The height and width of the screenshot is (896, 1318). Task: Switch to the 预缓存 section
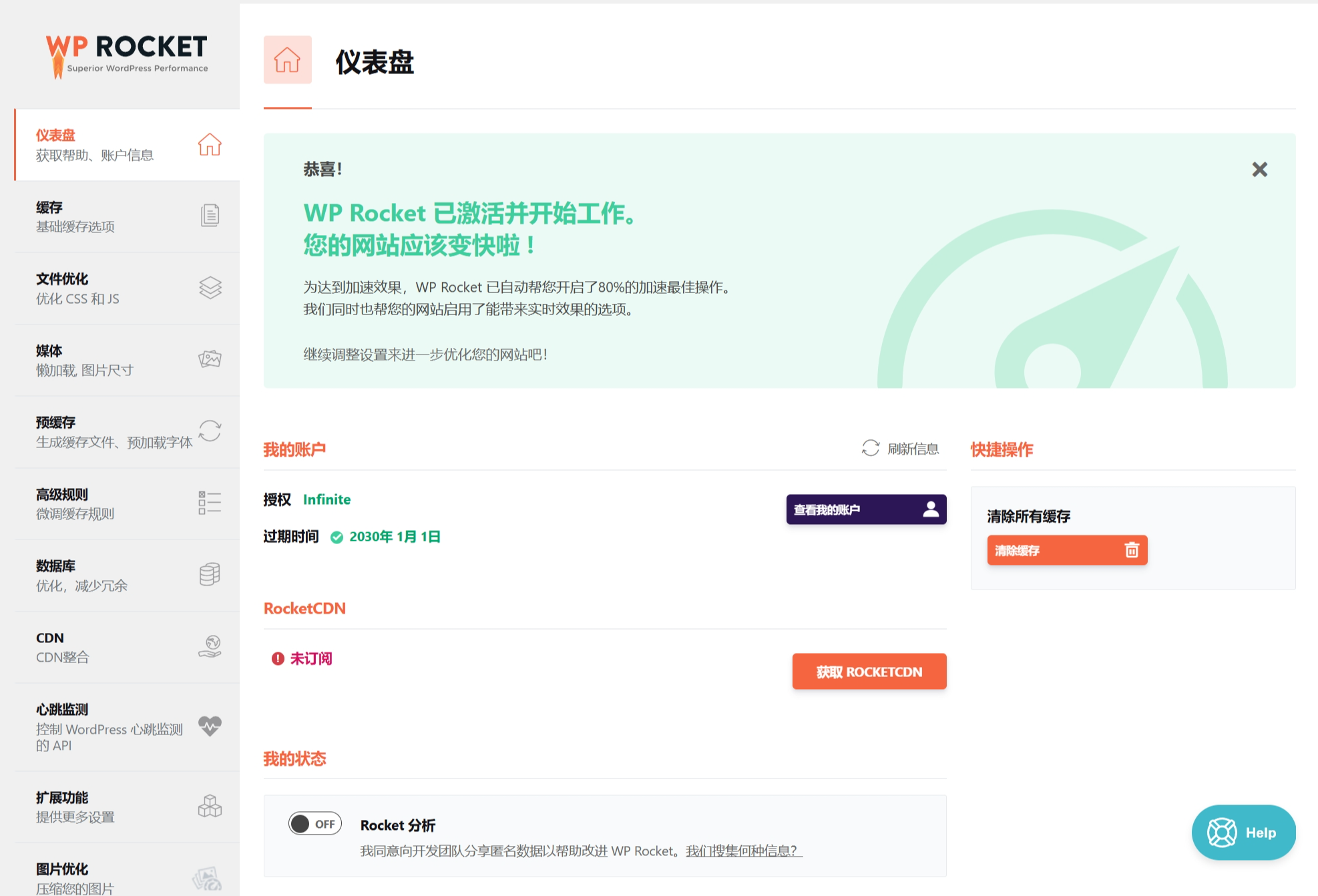pyautogui.click(x=127, y=432)
